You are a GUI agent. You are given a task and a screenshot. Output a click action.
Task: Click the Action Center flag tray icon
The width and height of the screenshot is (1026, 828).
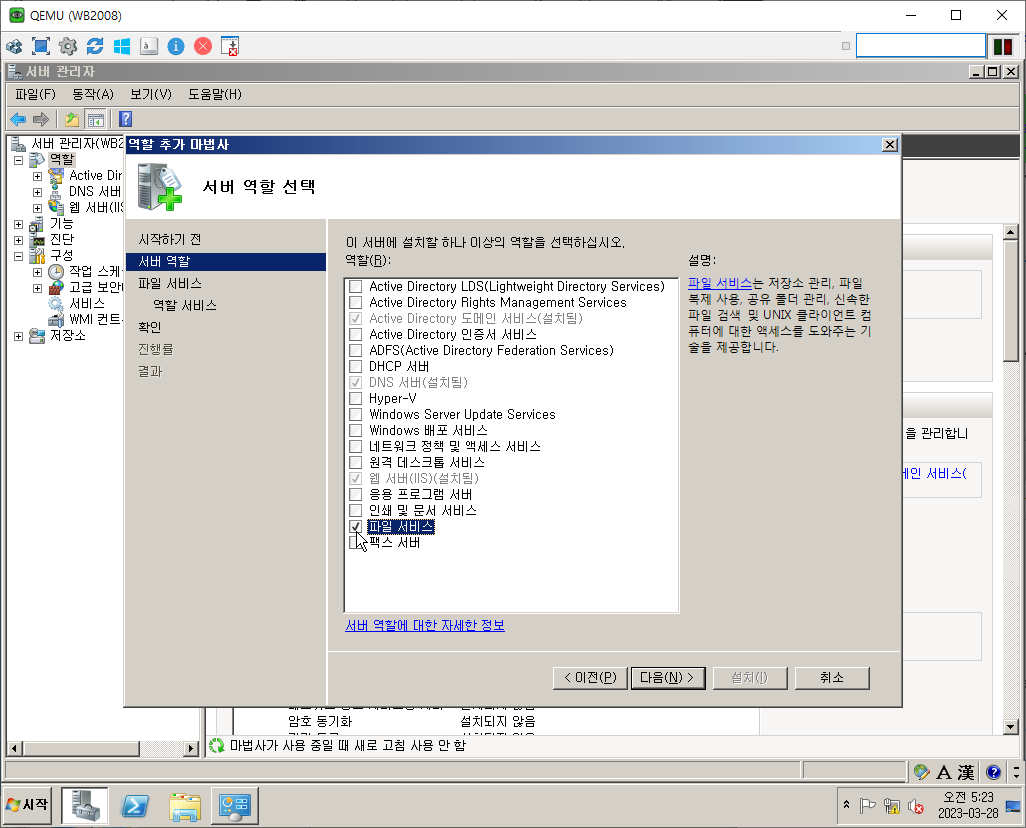pyautogui.click(x=868, y=806)
